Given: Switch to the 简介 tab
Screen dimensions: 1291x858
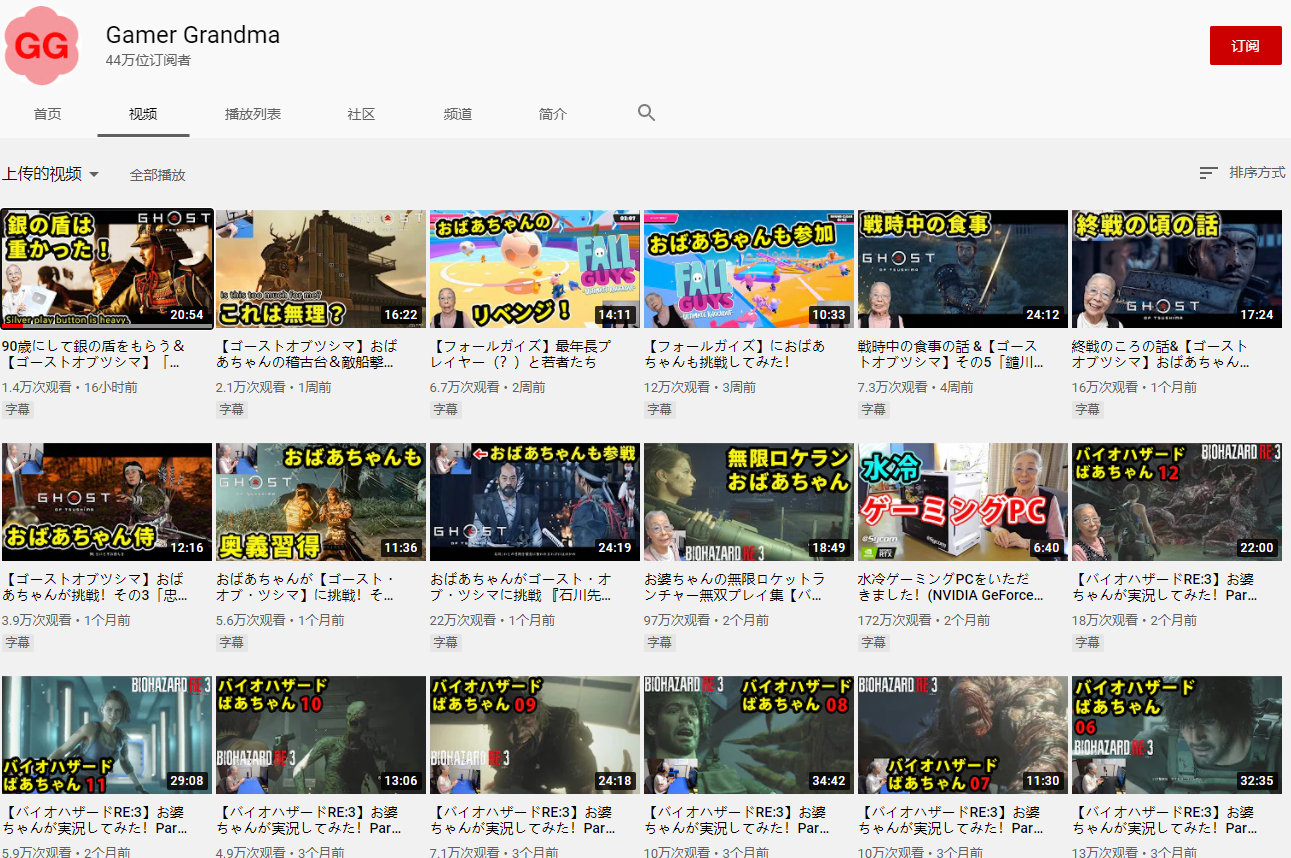Looking at the screenshot, I should (553, 114).
